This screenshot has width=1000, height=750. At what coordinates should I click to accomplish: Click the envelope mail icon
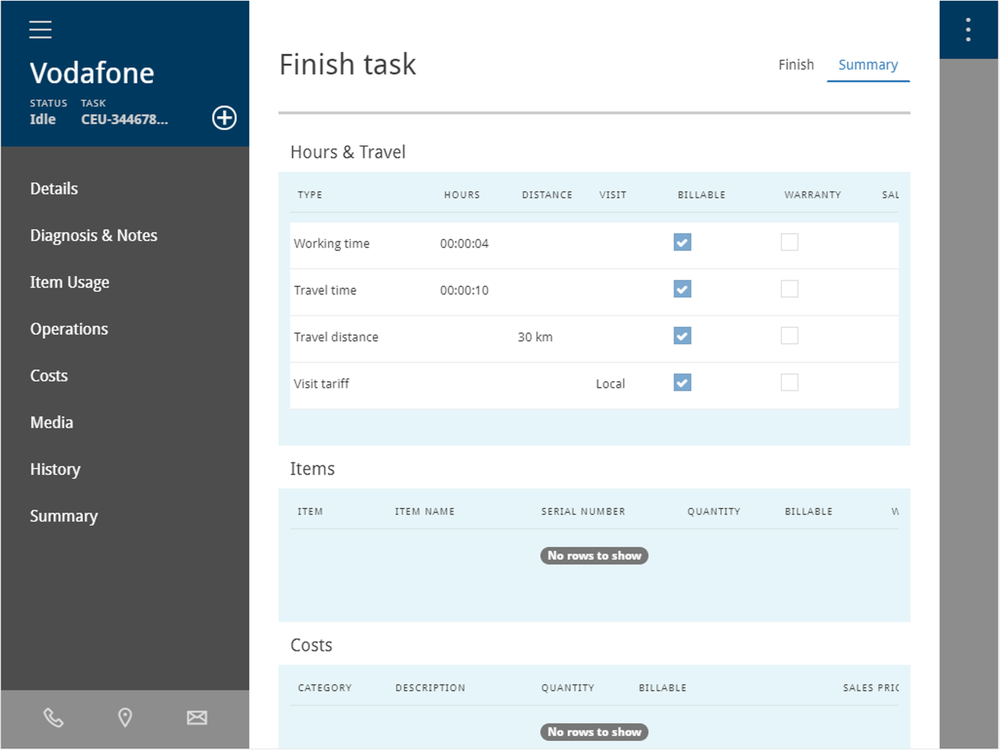pyautogui.click(x=197, y=718)
